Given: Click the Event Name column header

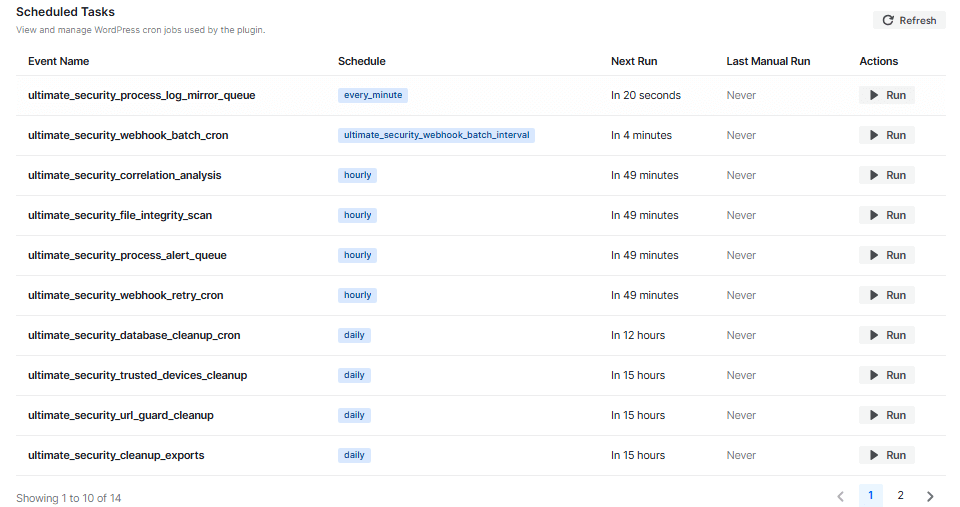Looking at the screenshot, I should click(58, 61).
